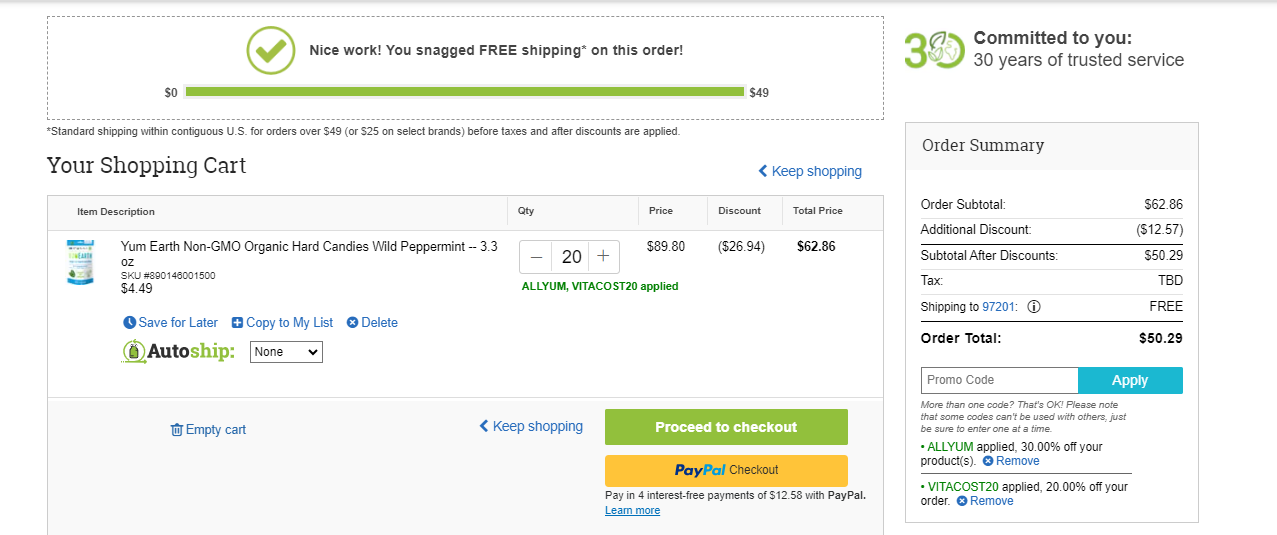Click the Apply promo code button

point(1130,380)
